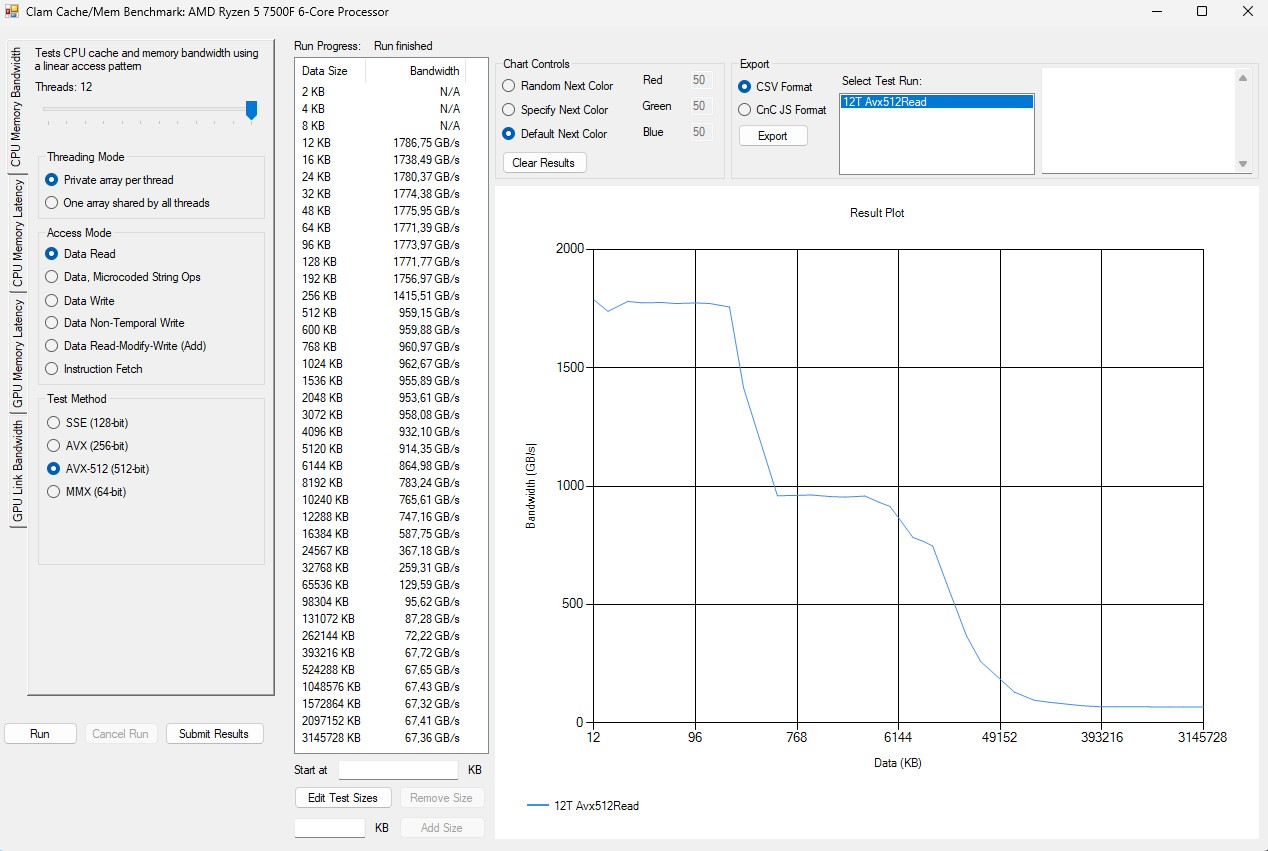Viewport: 1268px width, 851px height.
Task: Click the Edit Test Sizes button
Action: point(343,798)
